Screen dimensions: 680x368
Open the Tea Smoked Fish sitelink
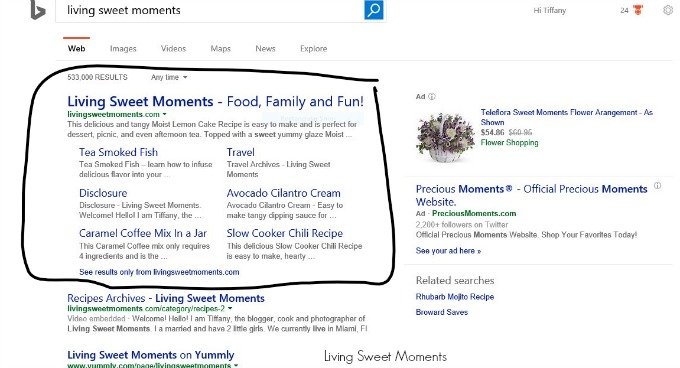pos(118,152)
